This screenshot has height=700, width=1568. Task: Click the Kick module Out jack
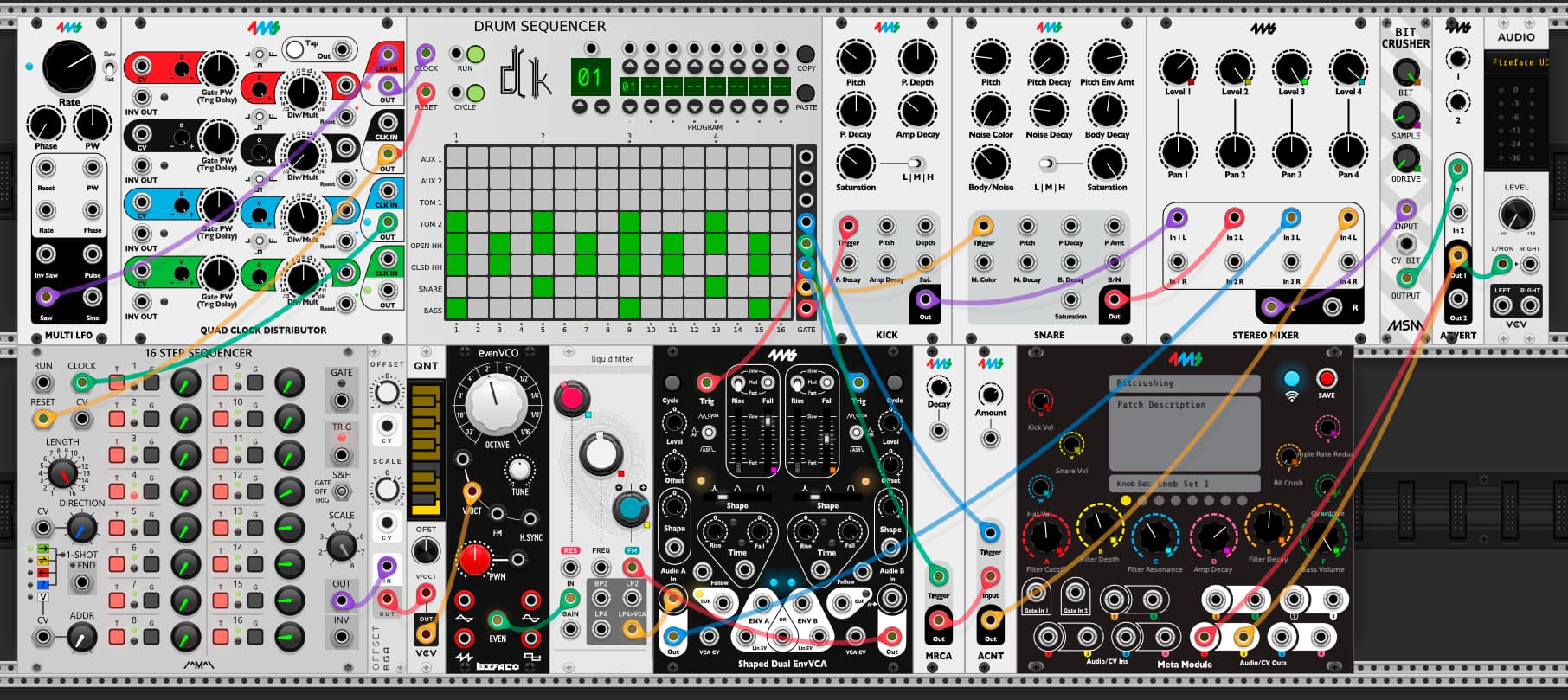pos(925,299)
